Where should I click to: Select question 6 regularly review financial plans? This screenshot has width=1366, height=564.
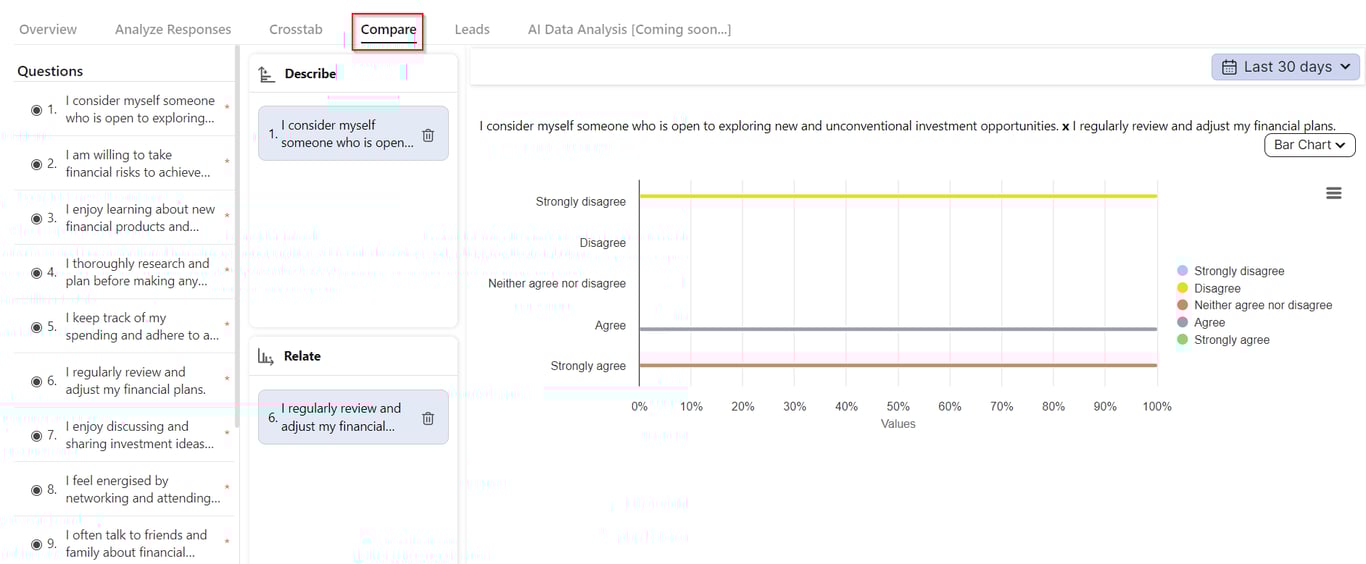click(x=135, y=381)
